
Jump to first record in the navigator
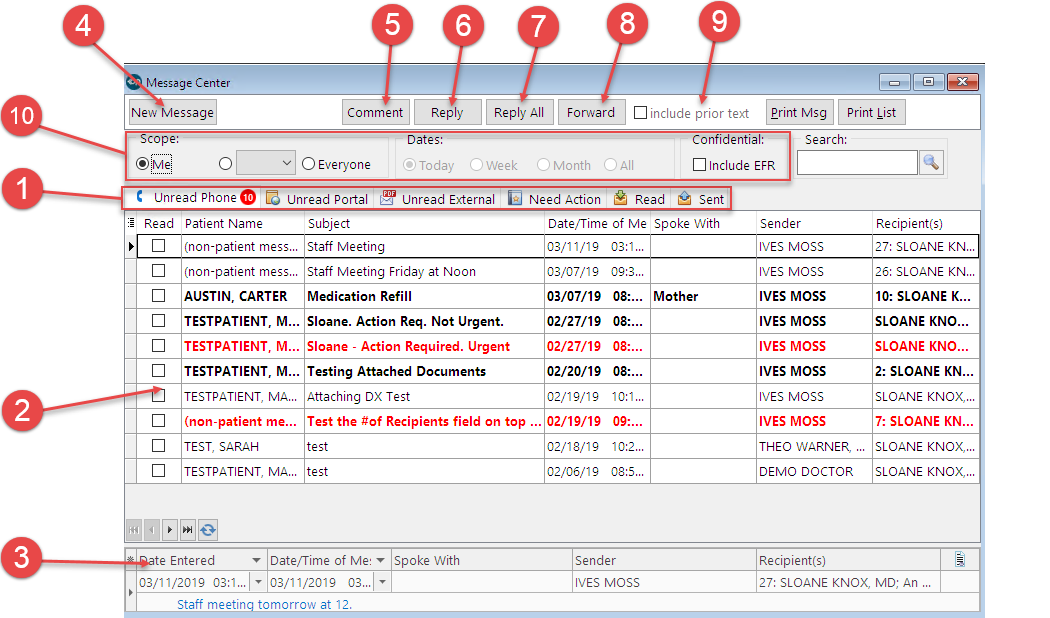[133, 530]
